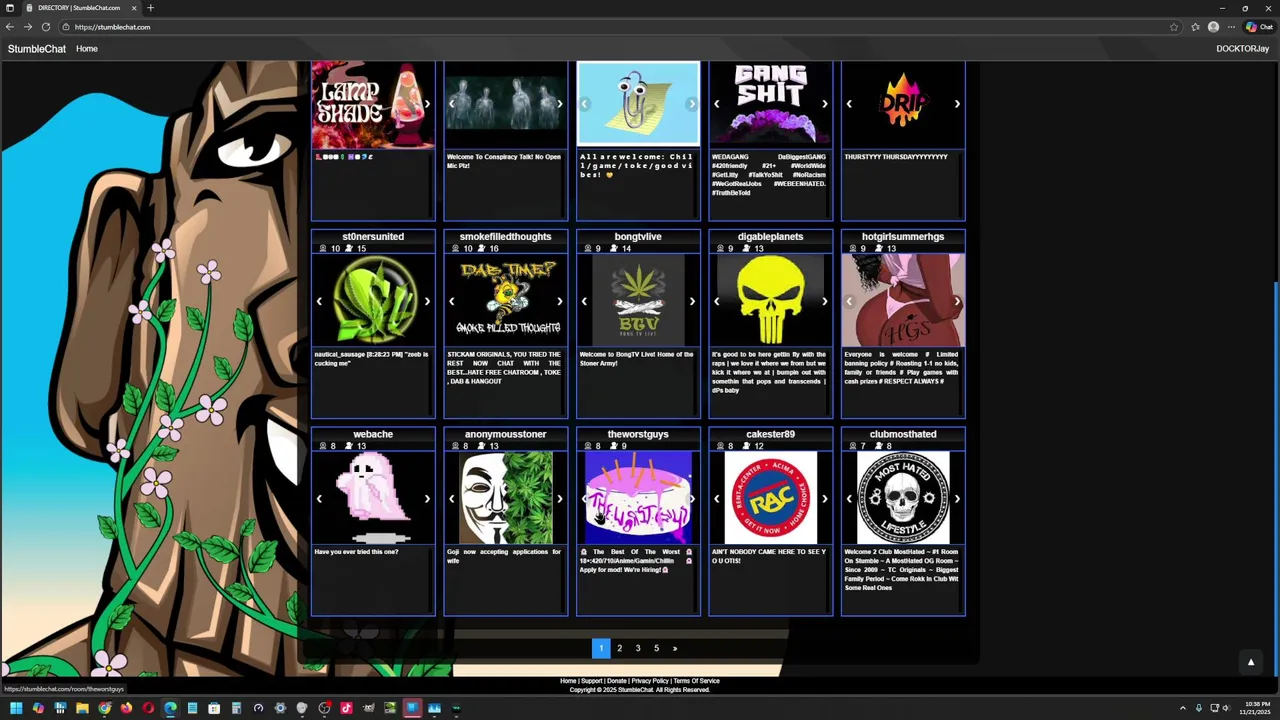Previous image arrow on bongtvlive card
Image resolution: width=1280 pixels, height=720 pixels.
point(584,301)
